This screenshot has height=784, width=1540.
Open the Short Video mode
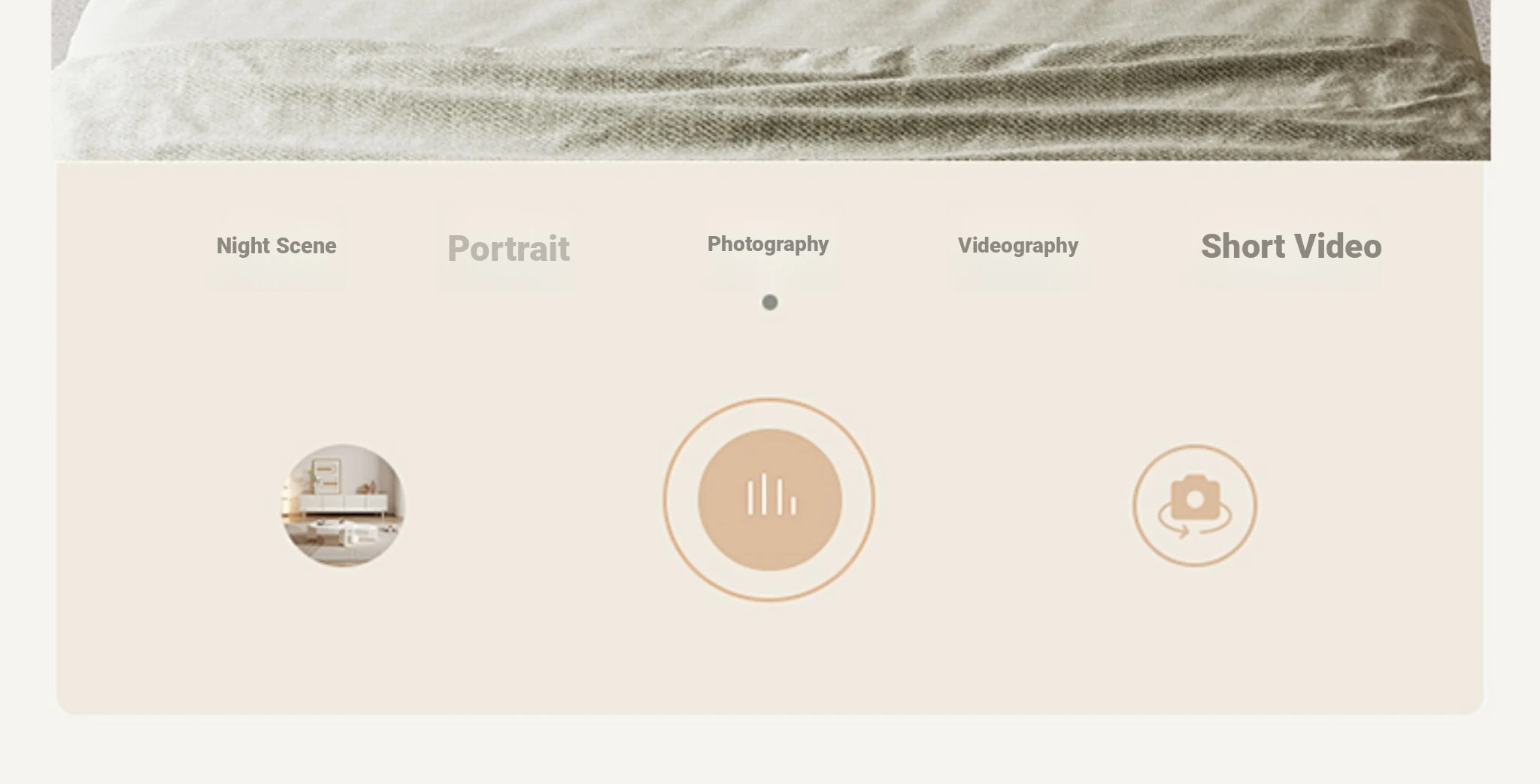pyautogui.click(x=1291, y=247)
